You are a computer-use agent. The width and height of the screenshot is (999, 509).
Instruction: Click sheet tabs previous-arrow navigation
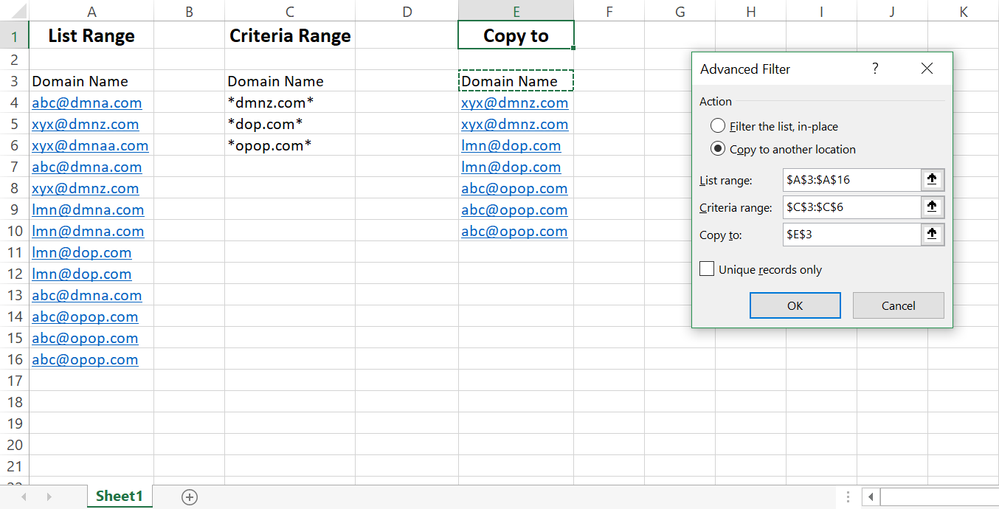coord(24,497)
